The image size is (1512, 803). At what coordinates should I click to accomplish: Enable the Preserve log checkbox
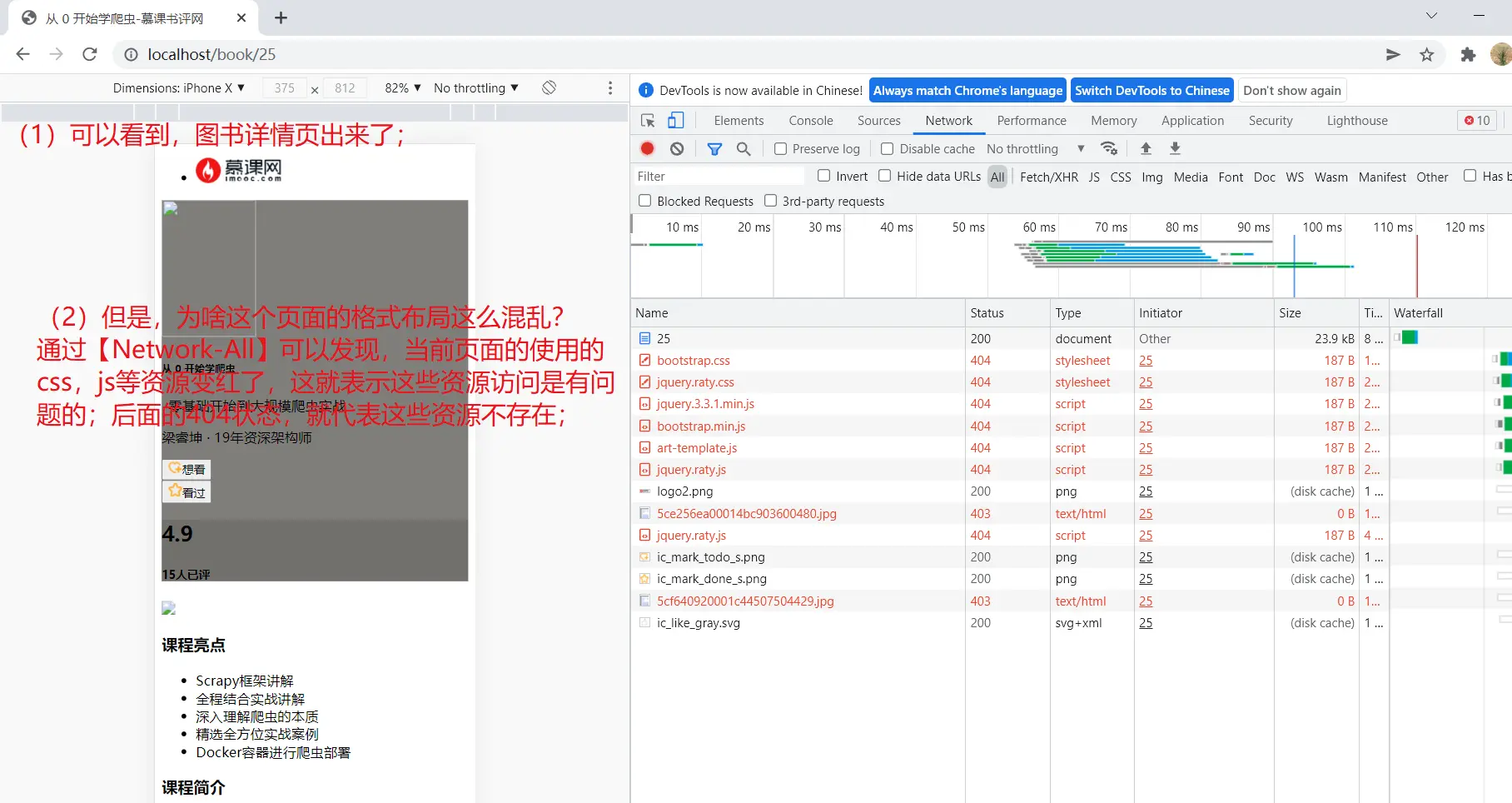[780, 149]
